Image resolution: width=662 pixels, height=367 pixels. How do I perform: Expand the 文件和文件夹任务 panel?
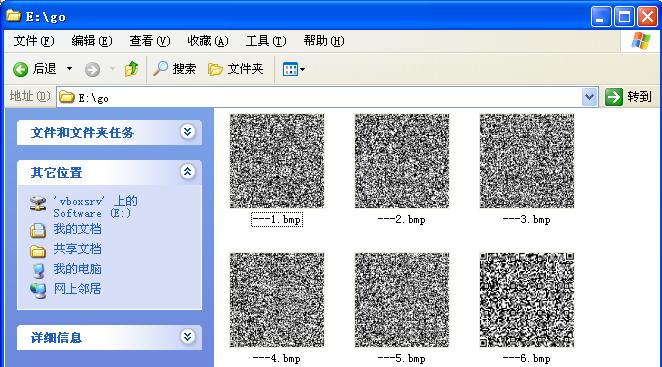pyautogui.click(x=187, y=132)
